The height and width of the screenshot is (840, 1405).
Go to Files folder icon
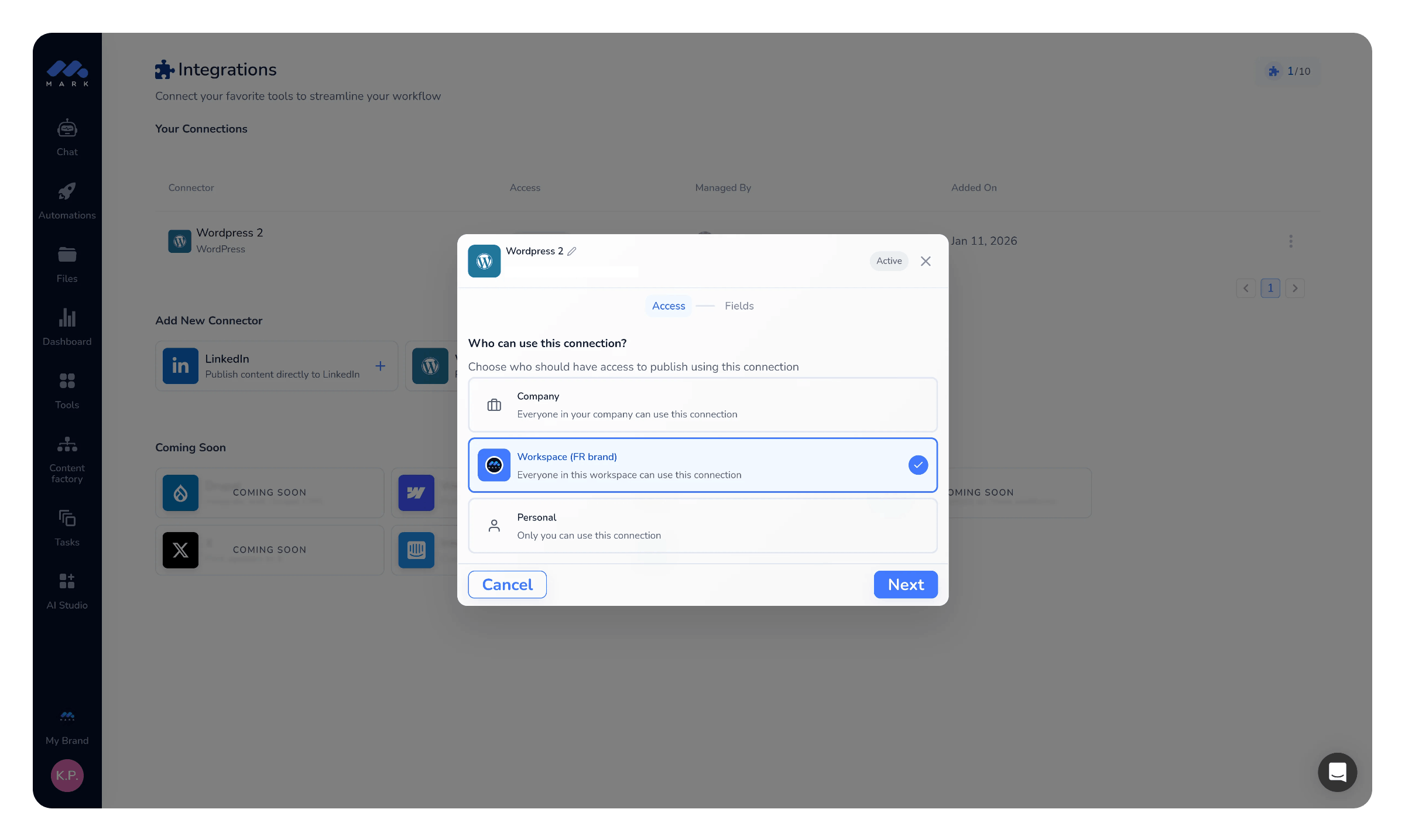(x=67, y=255)
